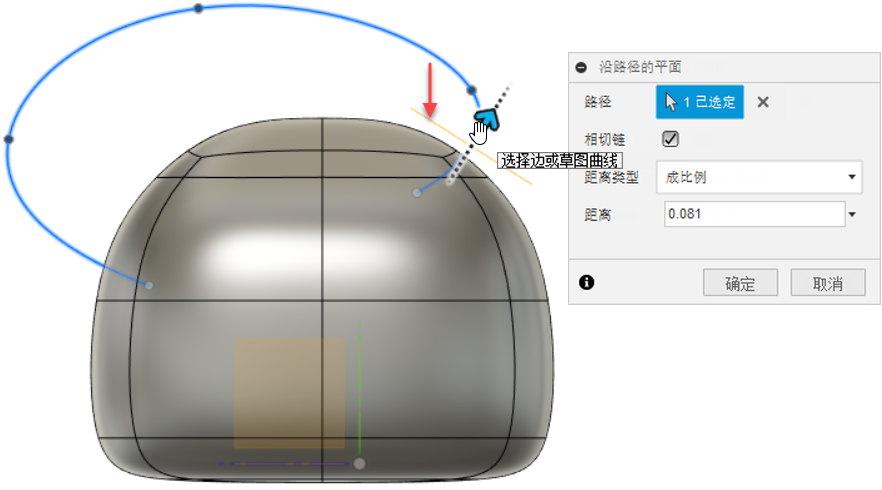Confirm with the 确定 button

(740, 282)
